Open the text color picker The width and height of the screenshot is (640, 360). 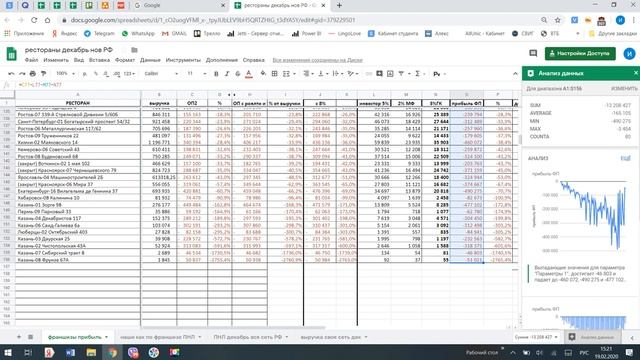(x=249, y=74)
